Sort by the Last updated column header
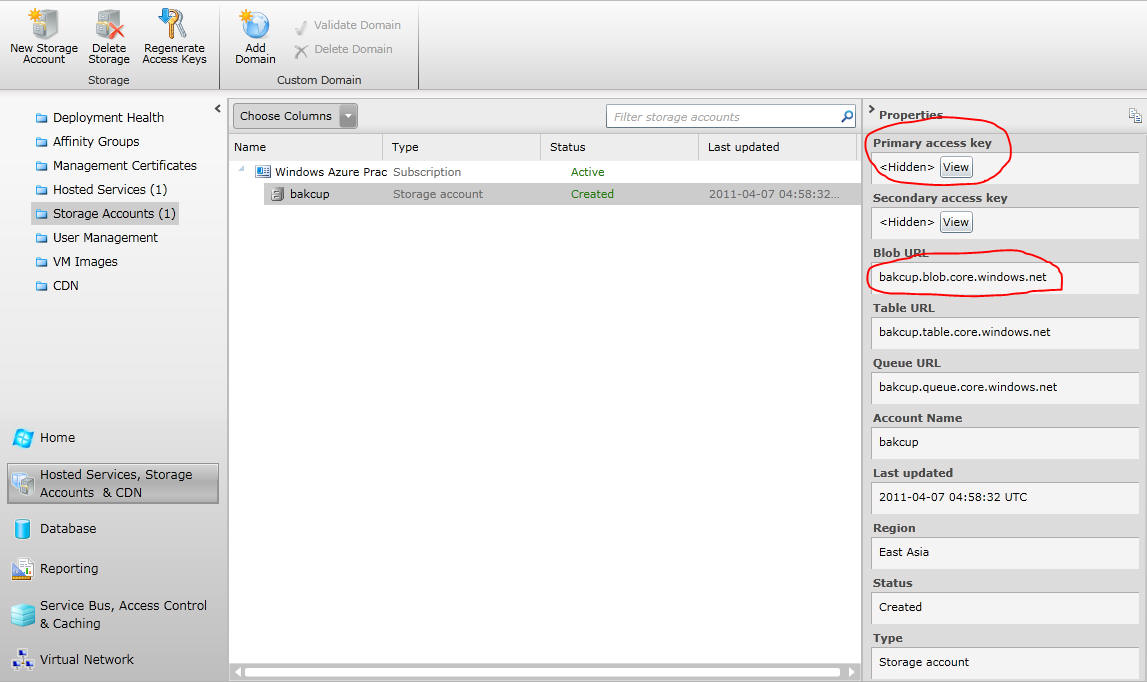The height and width of the screenshot is (682, 1147). pos(778,147)
